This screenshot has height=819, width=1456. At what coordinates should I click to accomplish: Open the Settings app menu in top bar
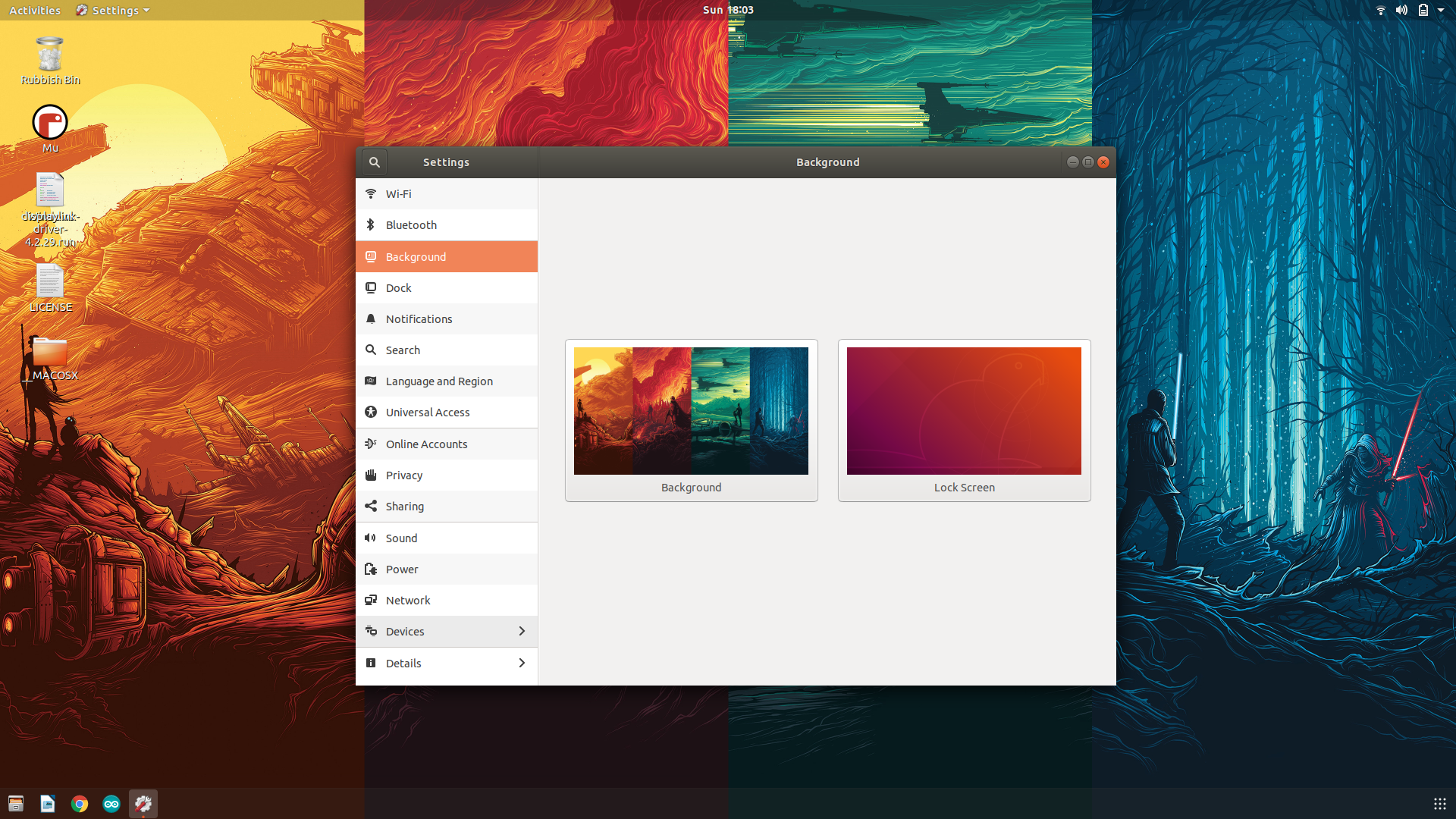pyautogui.click(x=113, y=10)
